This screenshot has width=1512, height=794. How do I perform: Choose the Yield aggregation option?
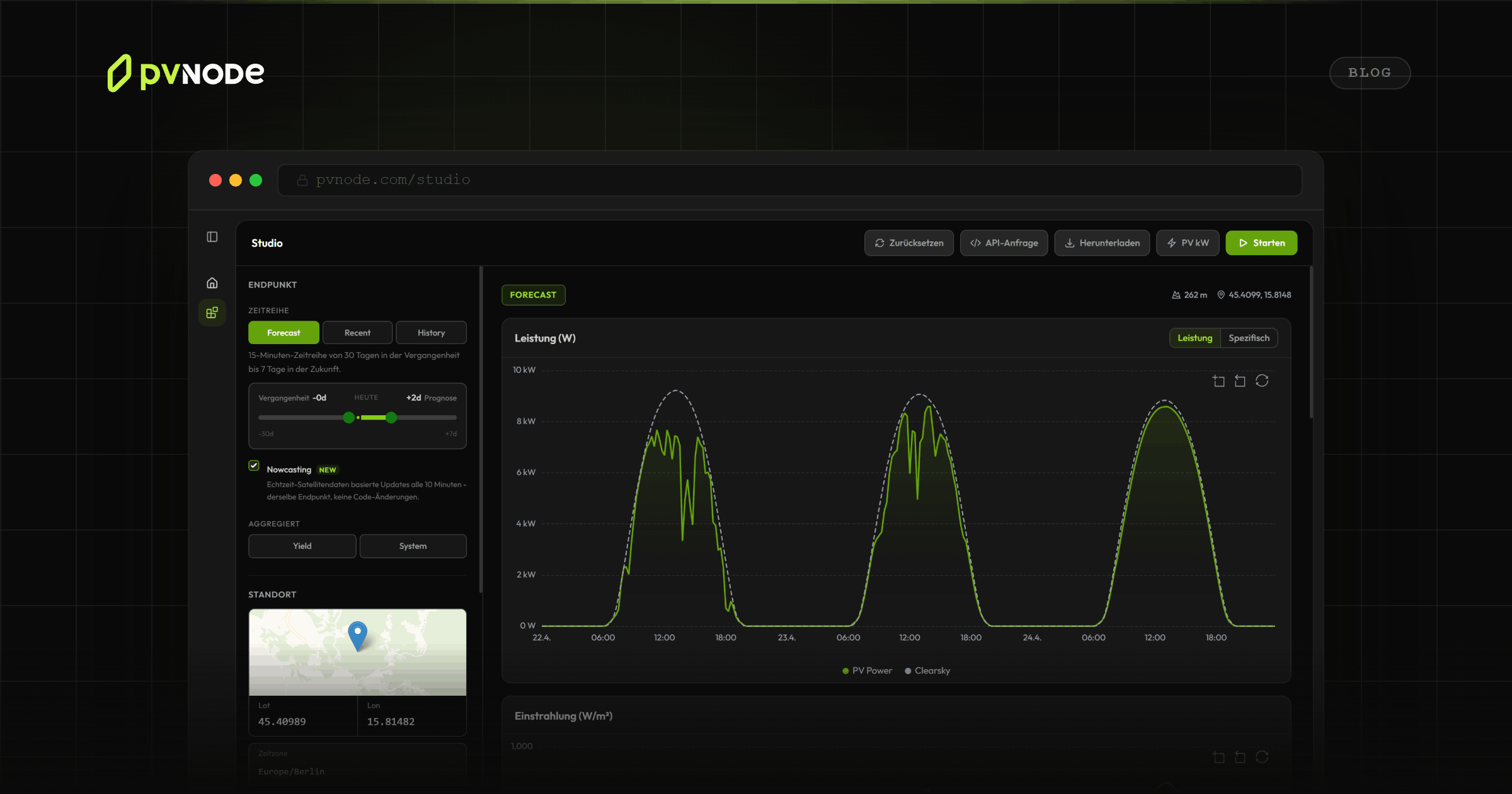click(302, 546)
